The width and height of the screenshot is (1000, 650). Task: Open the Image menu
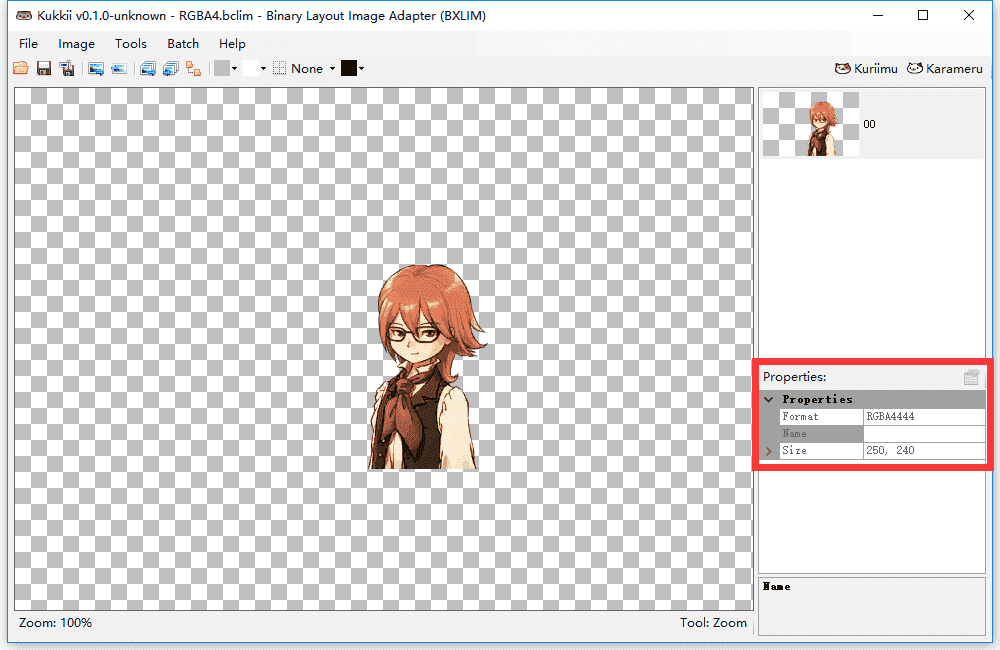[77, 43]
